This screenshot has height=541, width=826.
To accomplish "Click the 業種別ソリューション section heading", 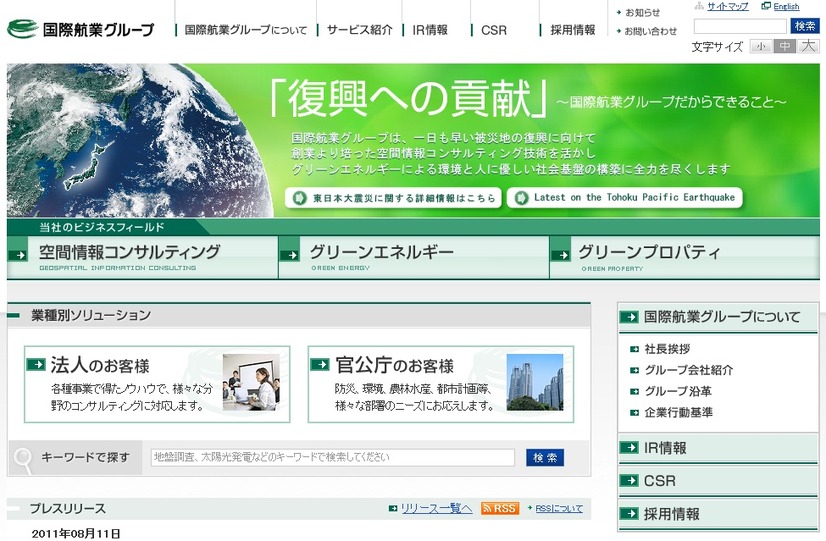I will tap(91, 316).
